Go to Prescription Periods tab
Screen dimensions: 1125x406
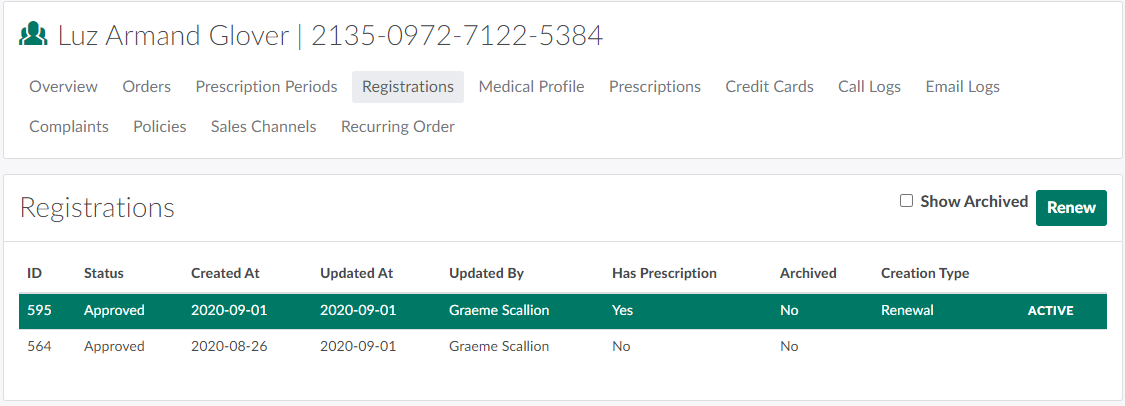coord(266,87)
